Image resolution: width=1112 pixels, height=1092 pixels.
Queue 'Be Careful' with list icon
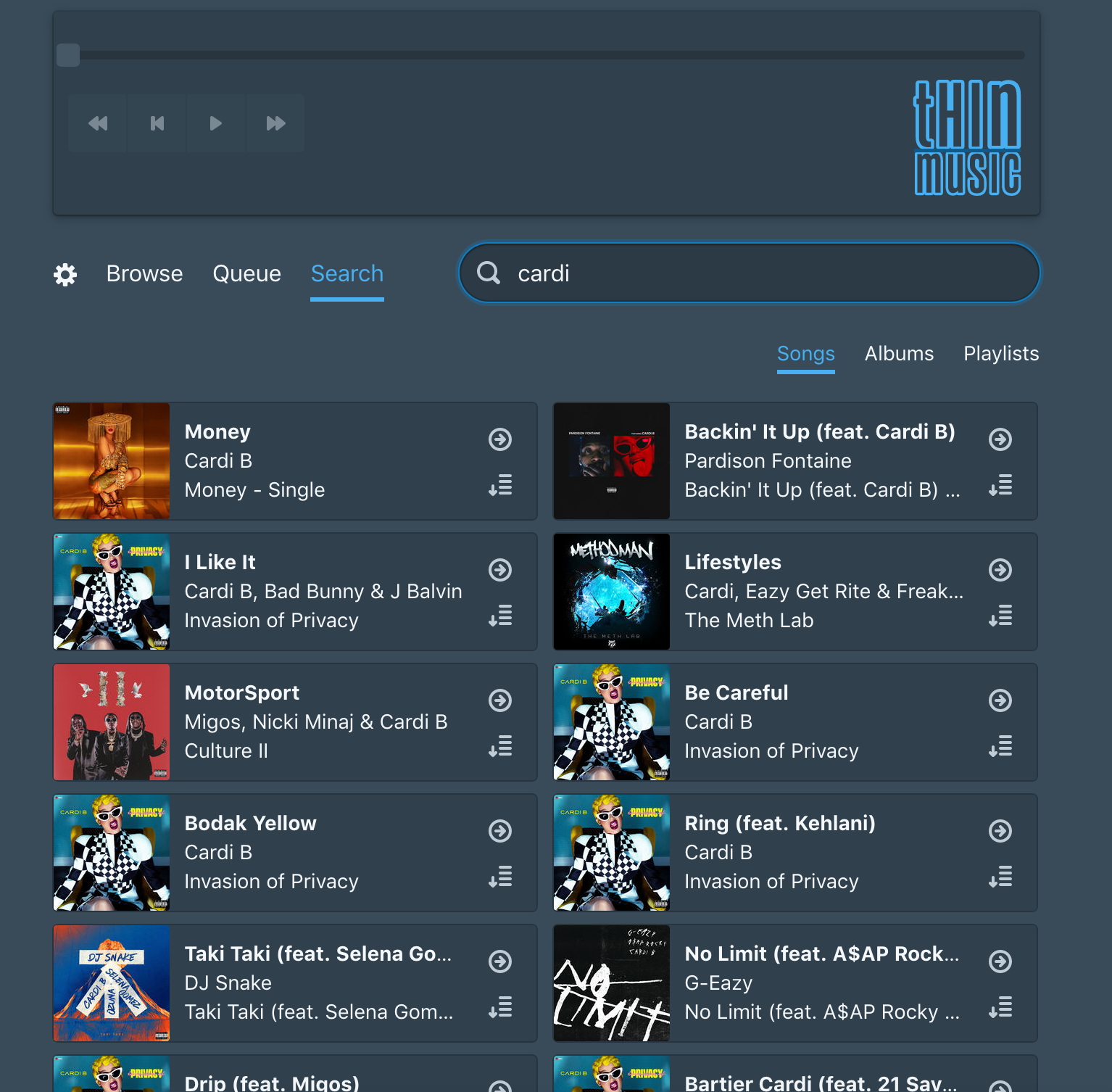(x=1000, y=746)
